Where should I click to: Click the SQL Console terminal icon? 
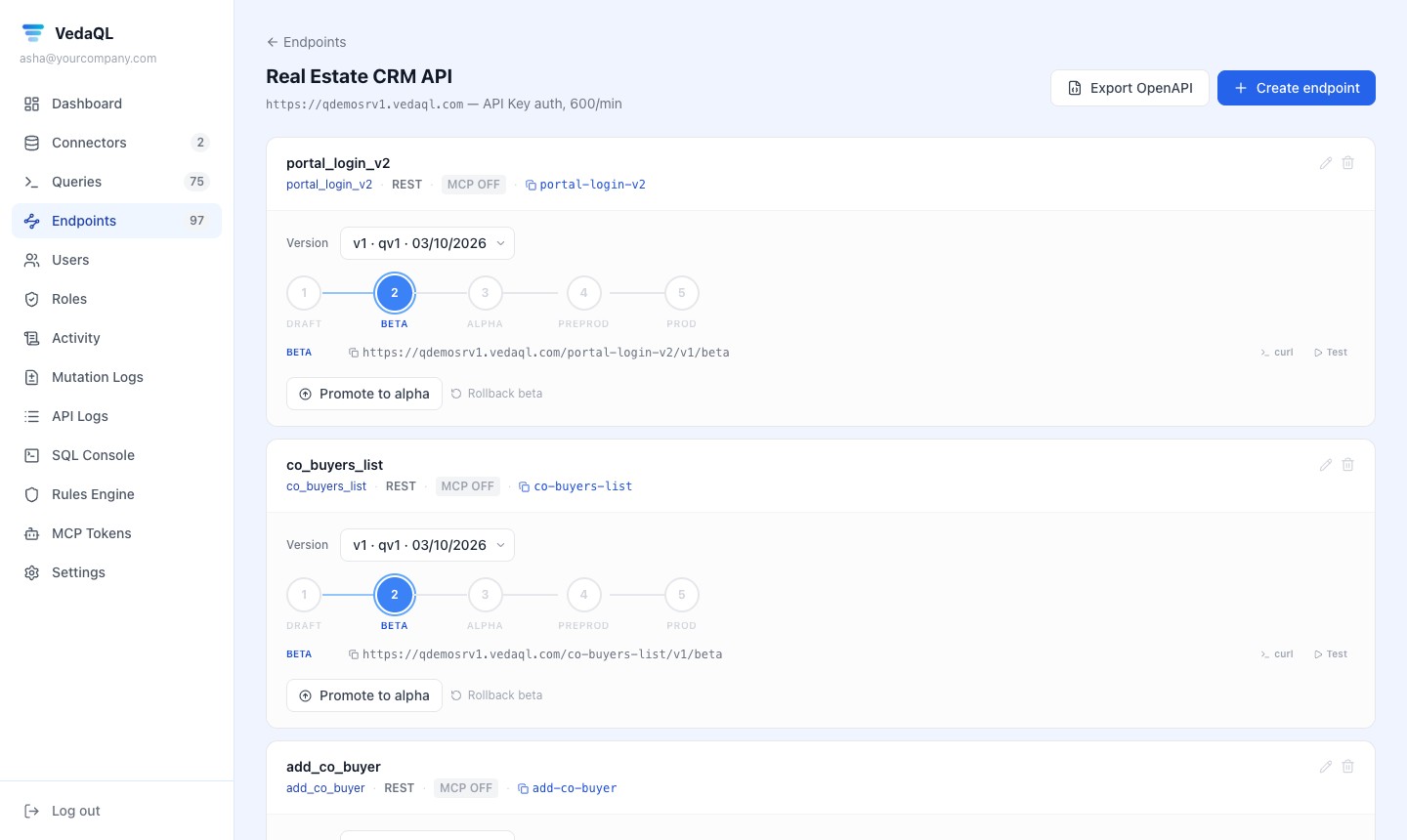tap(31, 455)
